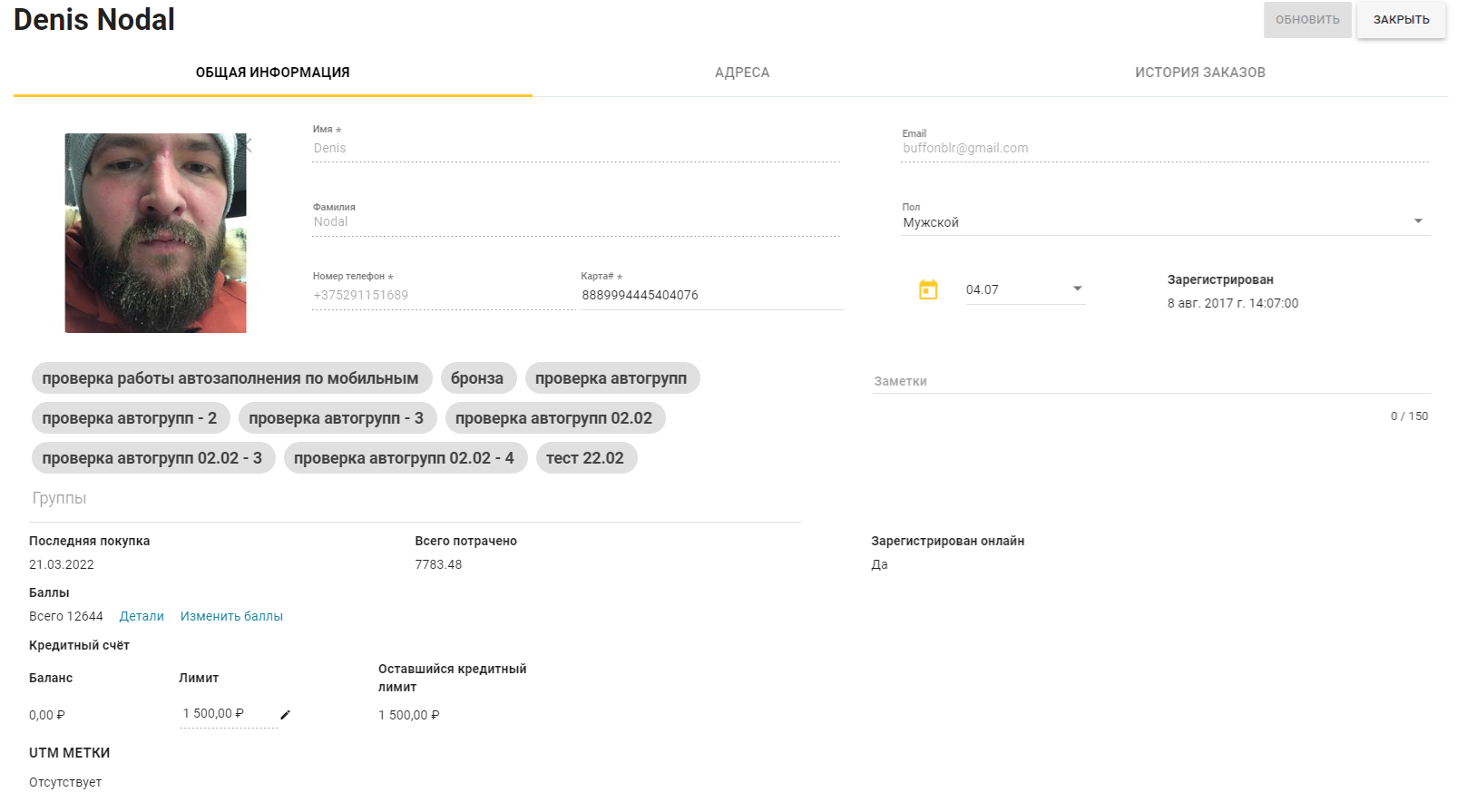Click the Заметки notes field
Viewport: 1457px width, 812px height.
[1151, 381]
